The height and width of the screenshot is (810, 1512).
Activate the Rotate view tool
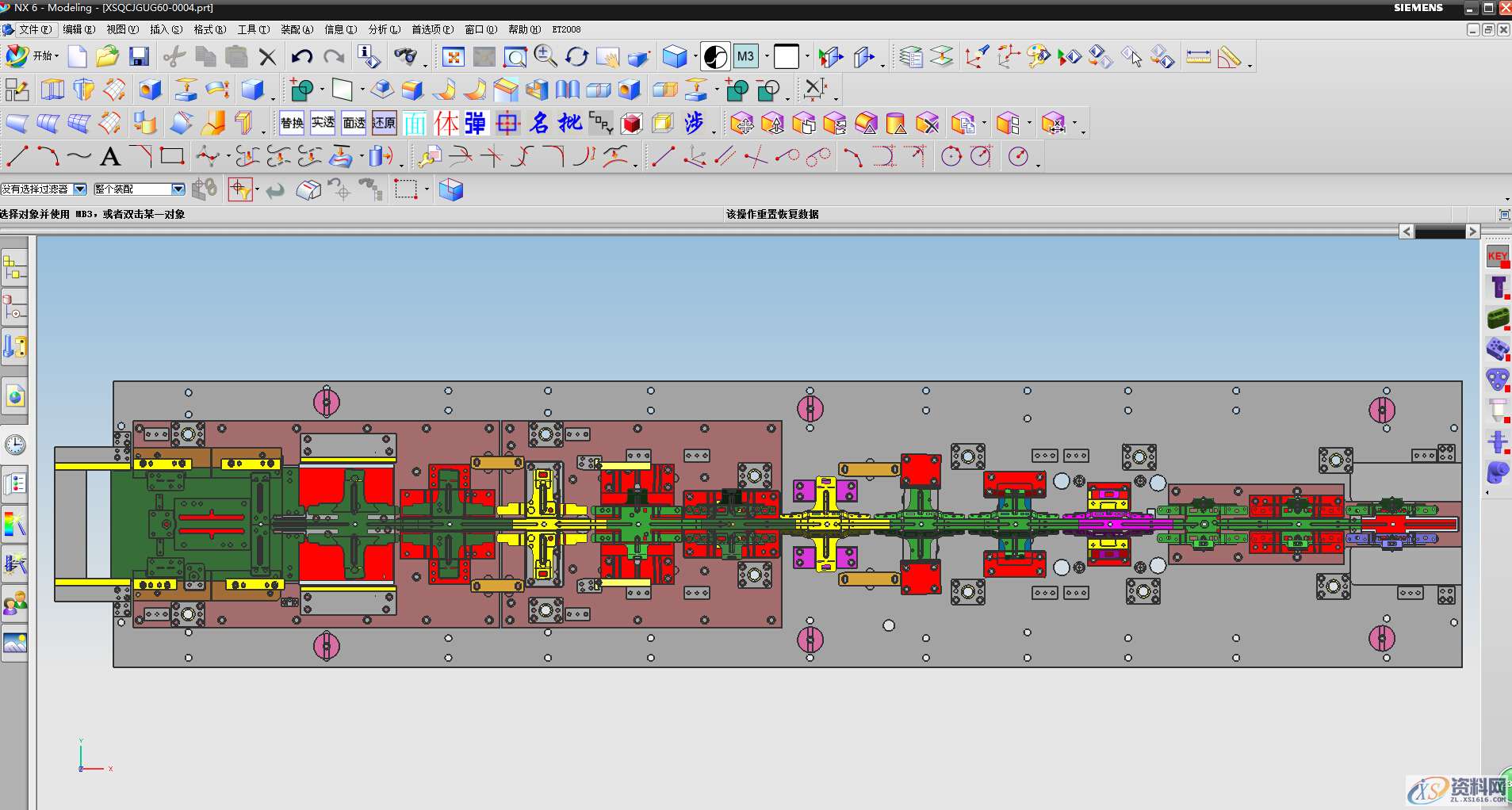(576, 57)
